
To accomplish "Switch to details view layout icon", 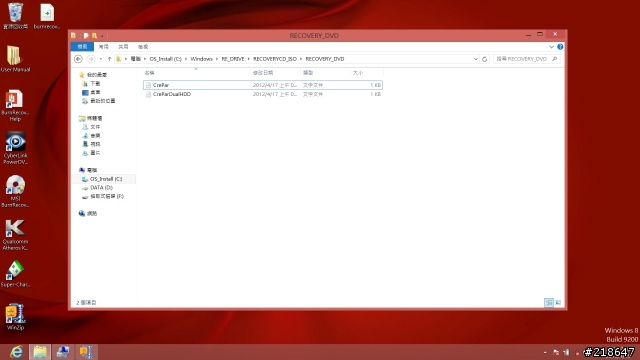I will click(549, 302).
